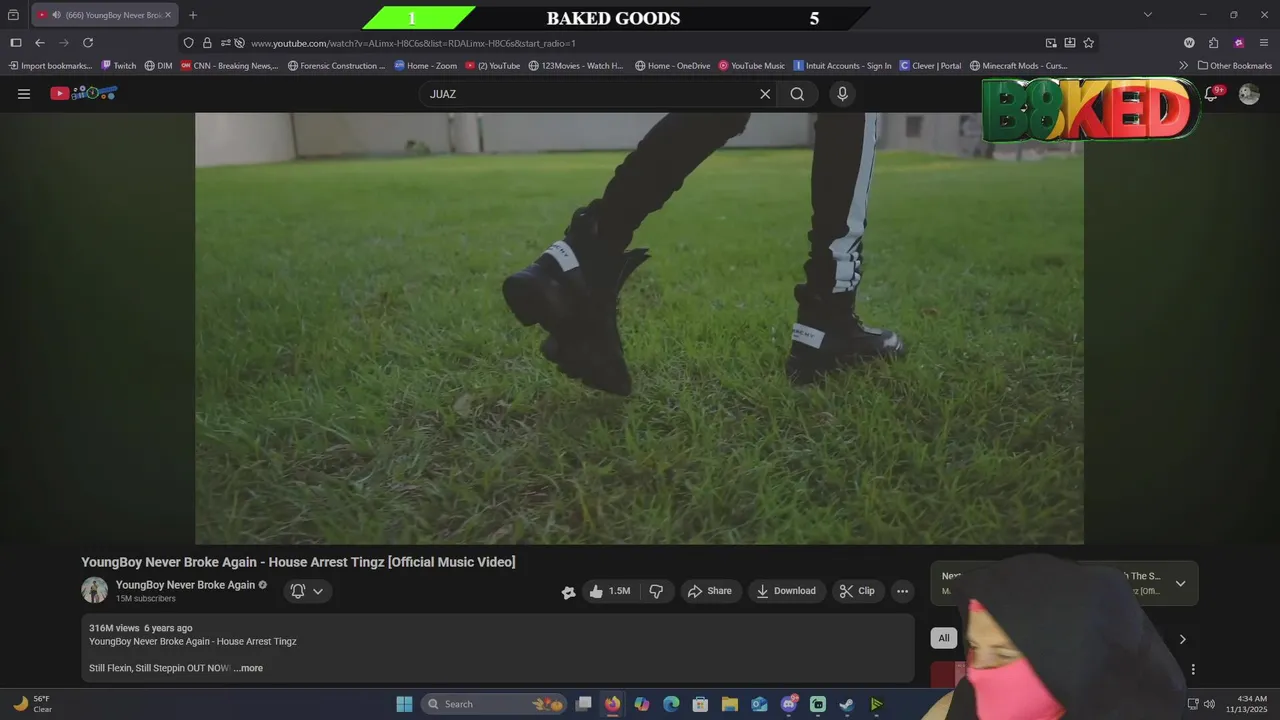This screenshot has height=720, width=1280.
Task: Open subscription notification bell dropdown
Action: click(307, 591)
